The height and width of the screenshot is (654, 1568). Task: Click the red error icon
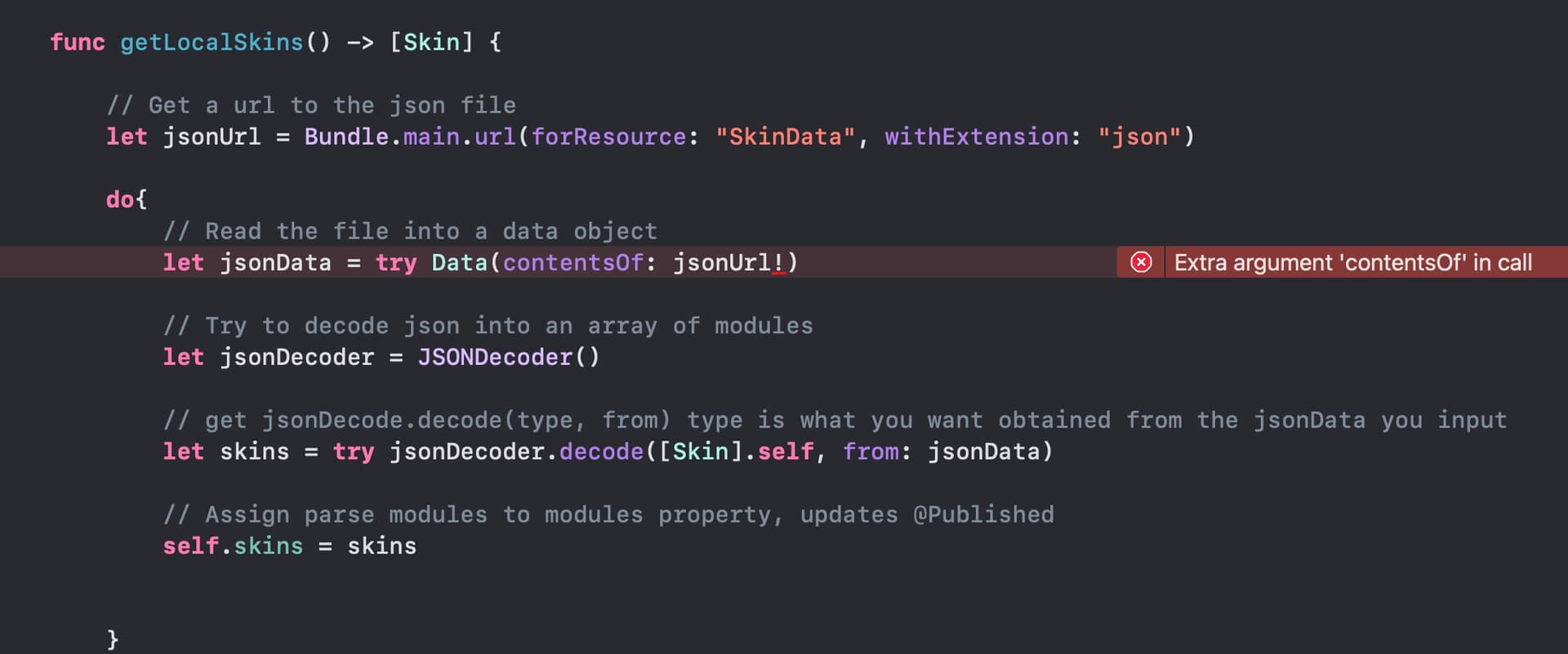pos(1141,262)
